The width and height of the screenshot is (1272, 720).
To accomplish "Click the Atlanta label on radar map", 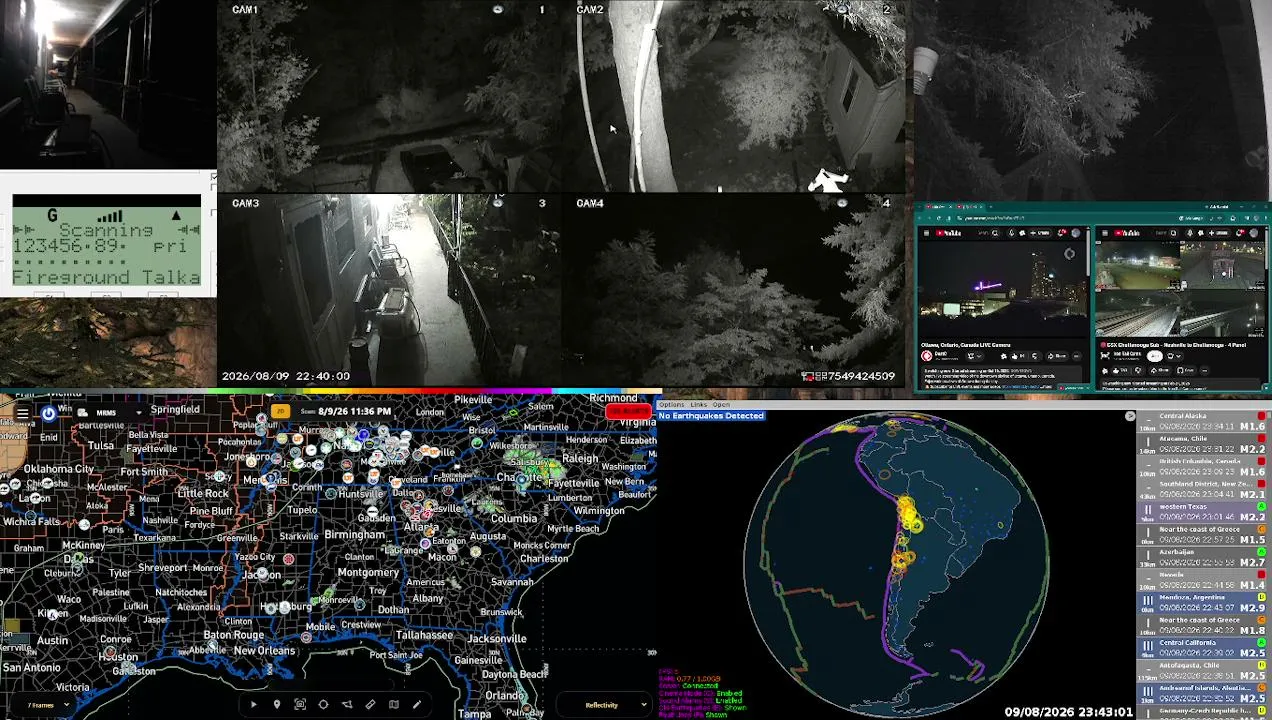I will click(421, 527).
